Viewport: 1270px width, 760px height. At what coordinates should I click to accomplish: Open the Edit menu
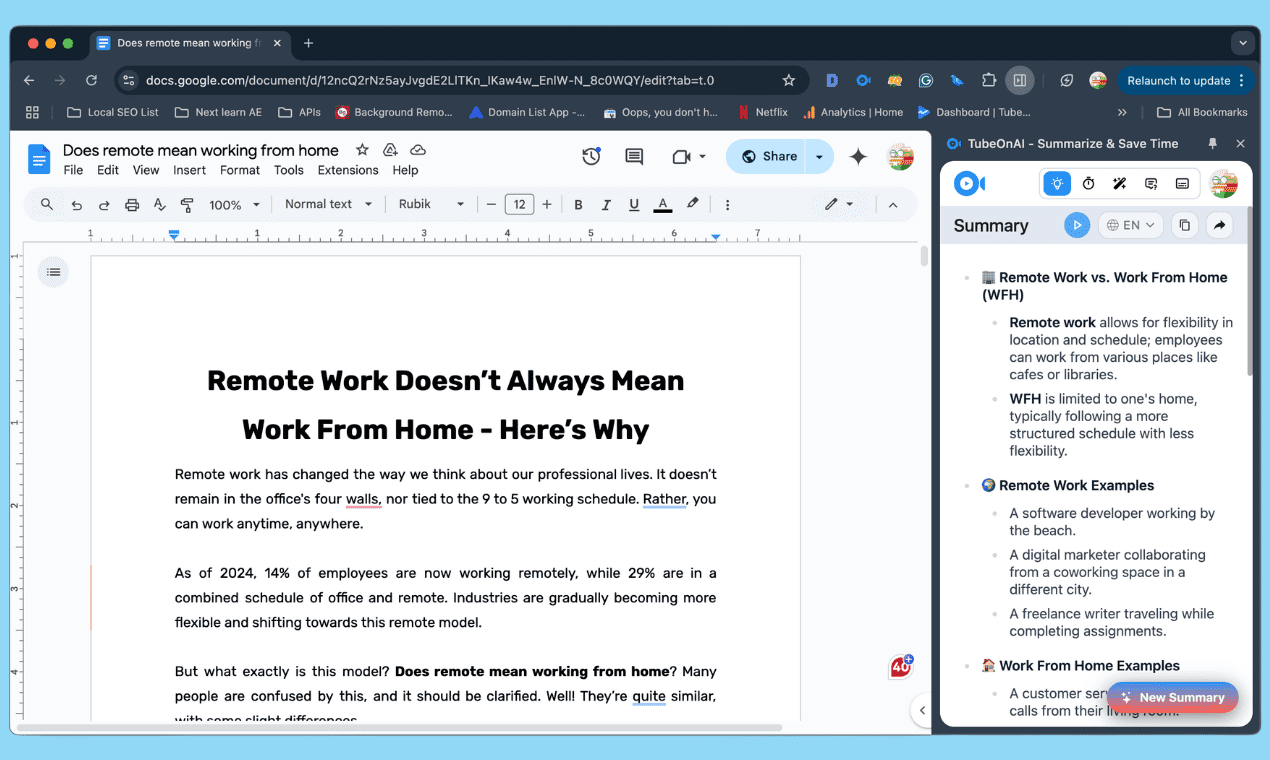click(108, 170)
